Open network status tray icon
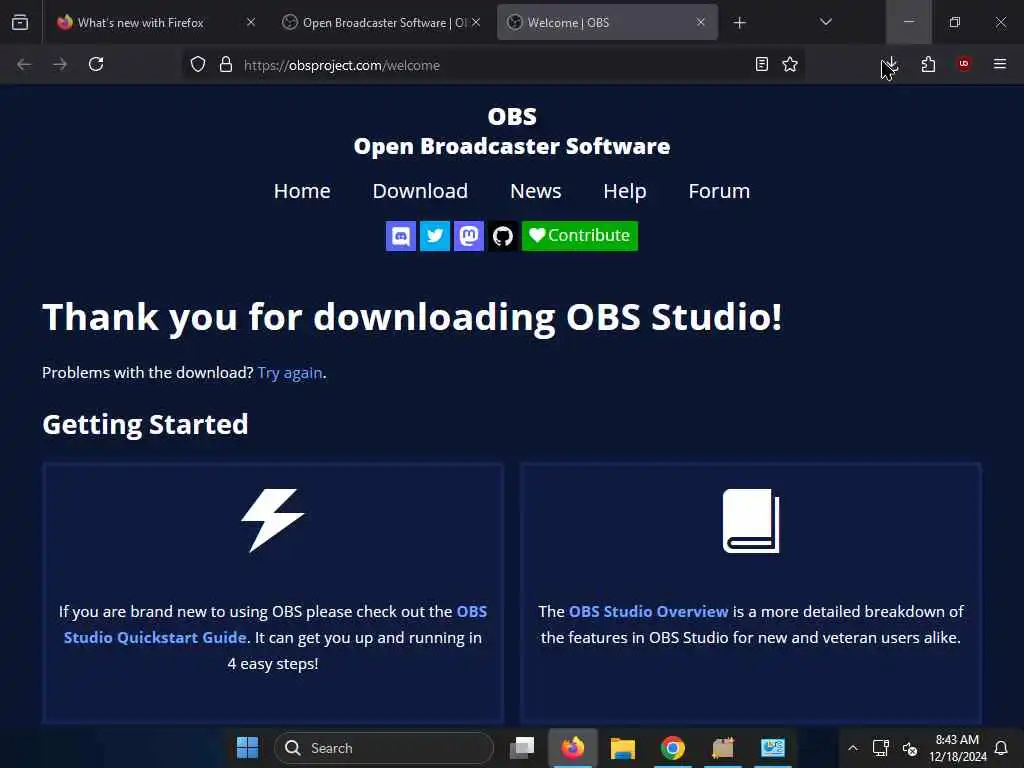This screenshot has width=1024, height=768. click(881, 748)
